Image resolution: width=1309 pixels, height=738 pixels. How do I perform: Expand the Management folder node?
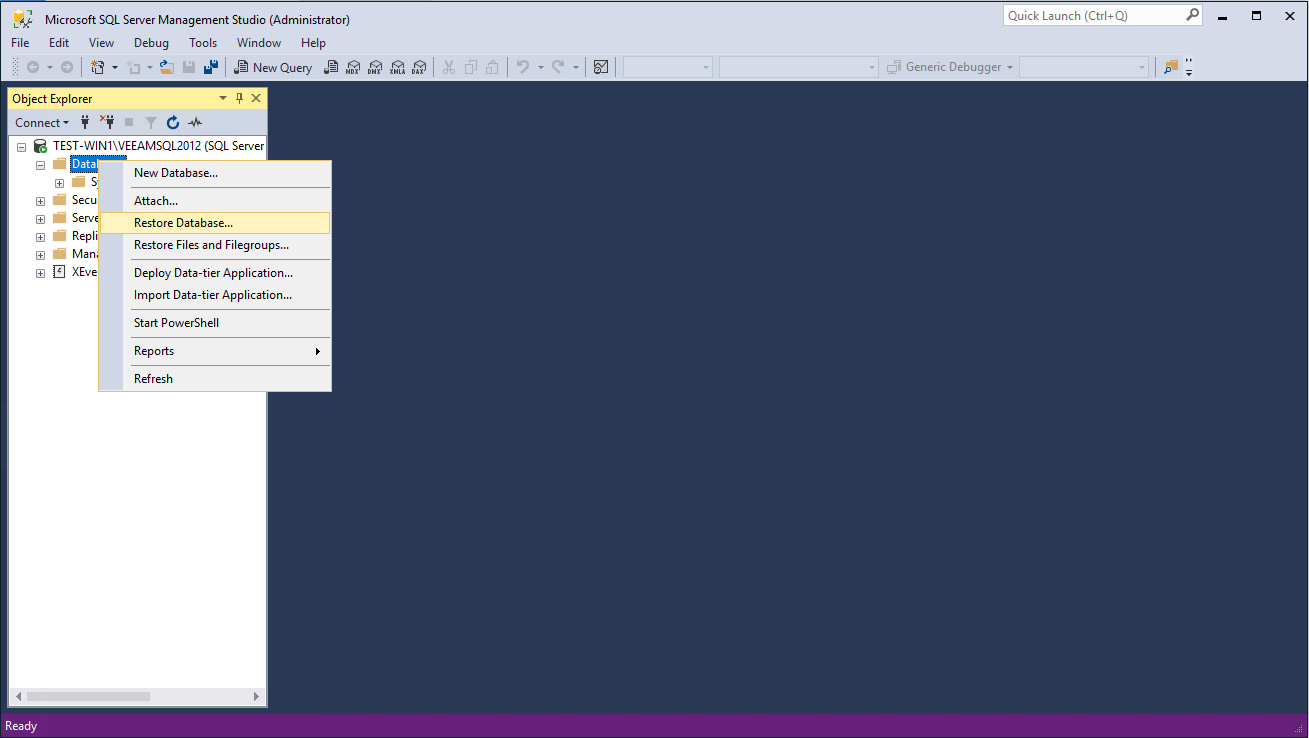click(41, 255)
